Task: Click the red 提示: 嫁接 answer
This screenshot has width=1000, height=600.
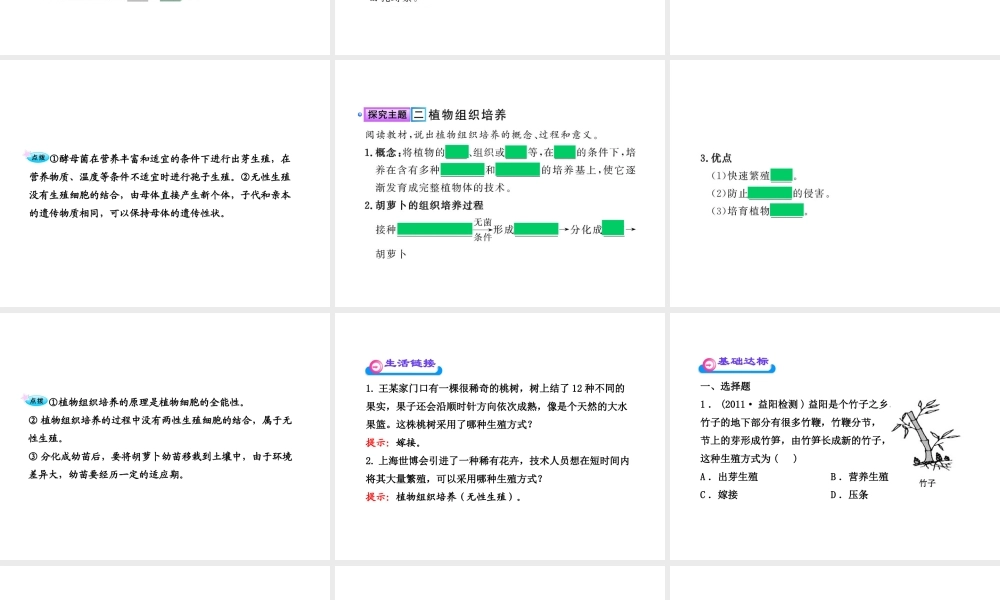Action: (x=393, y=443)
